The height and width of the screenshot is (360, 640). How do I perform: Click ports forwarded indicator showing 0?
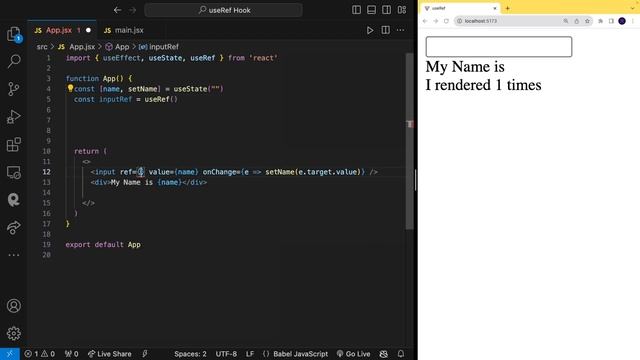[x=71, y=354]
